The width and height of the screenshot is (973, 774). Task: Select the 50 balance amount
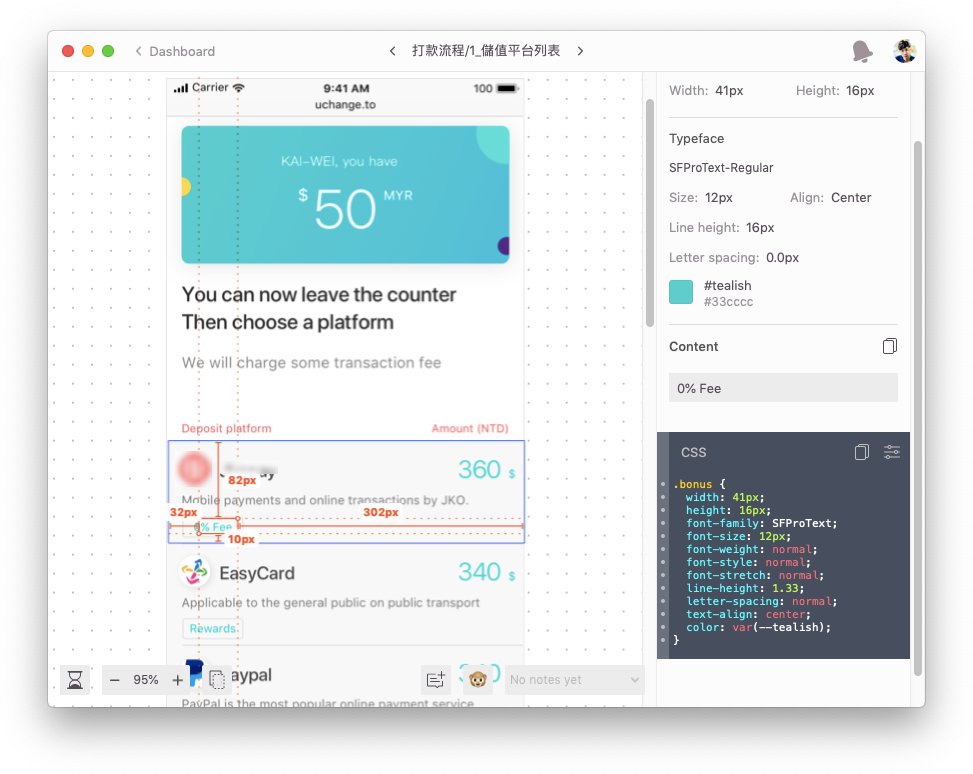tap(345, 209)
